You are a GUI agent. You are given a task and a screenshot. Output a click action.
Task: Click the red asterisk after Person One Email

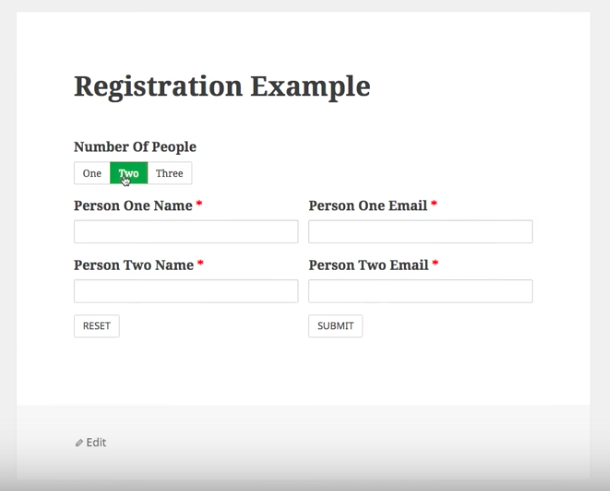pyautogui.click(x=434, y=204)
